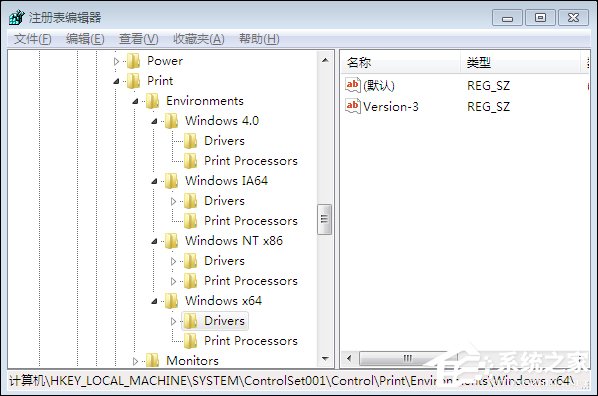Select the Windows IA64 tree label

coord(227,181)
